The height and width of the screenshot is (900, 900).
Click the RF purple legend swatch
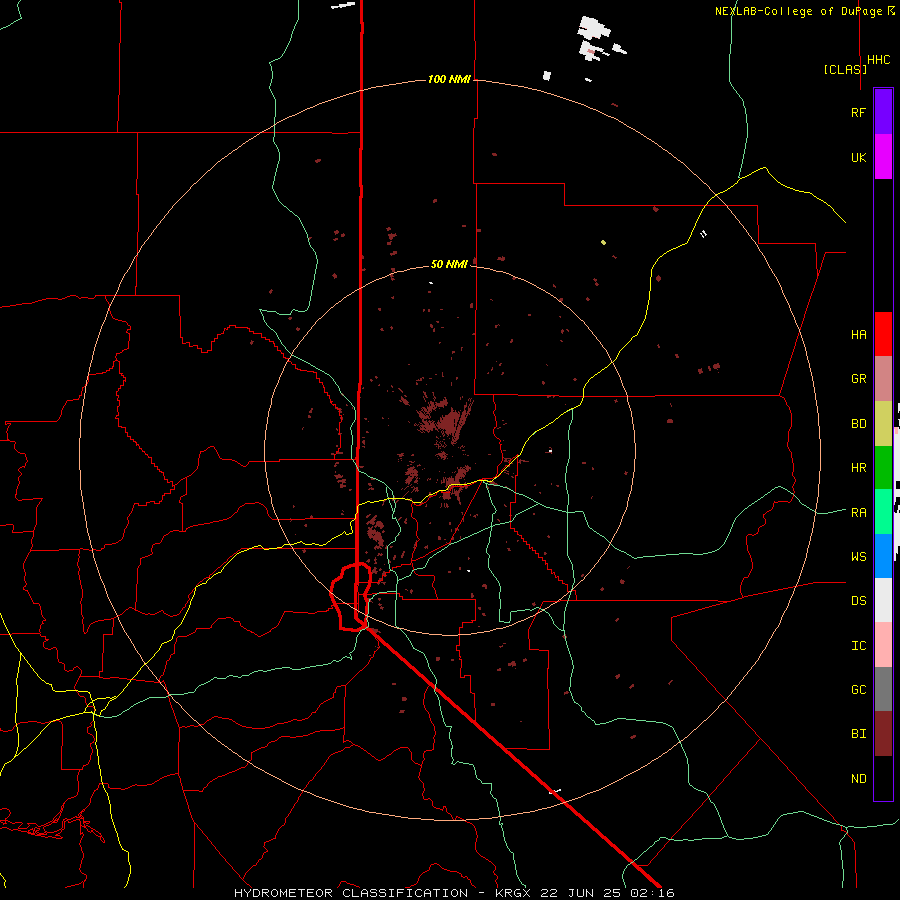click(x=883, y=112)
